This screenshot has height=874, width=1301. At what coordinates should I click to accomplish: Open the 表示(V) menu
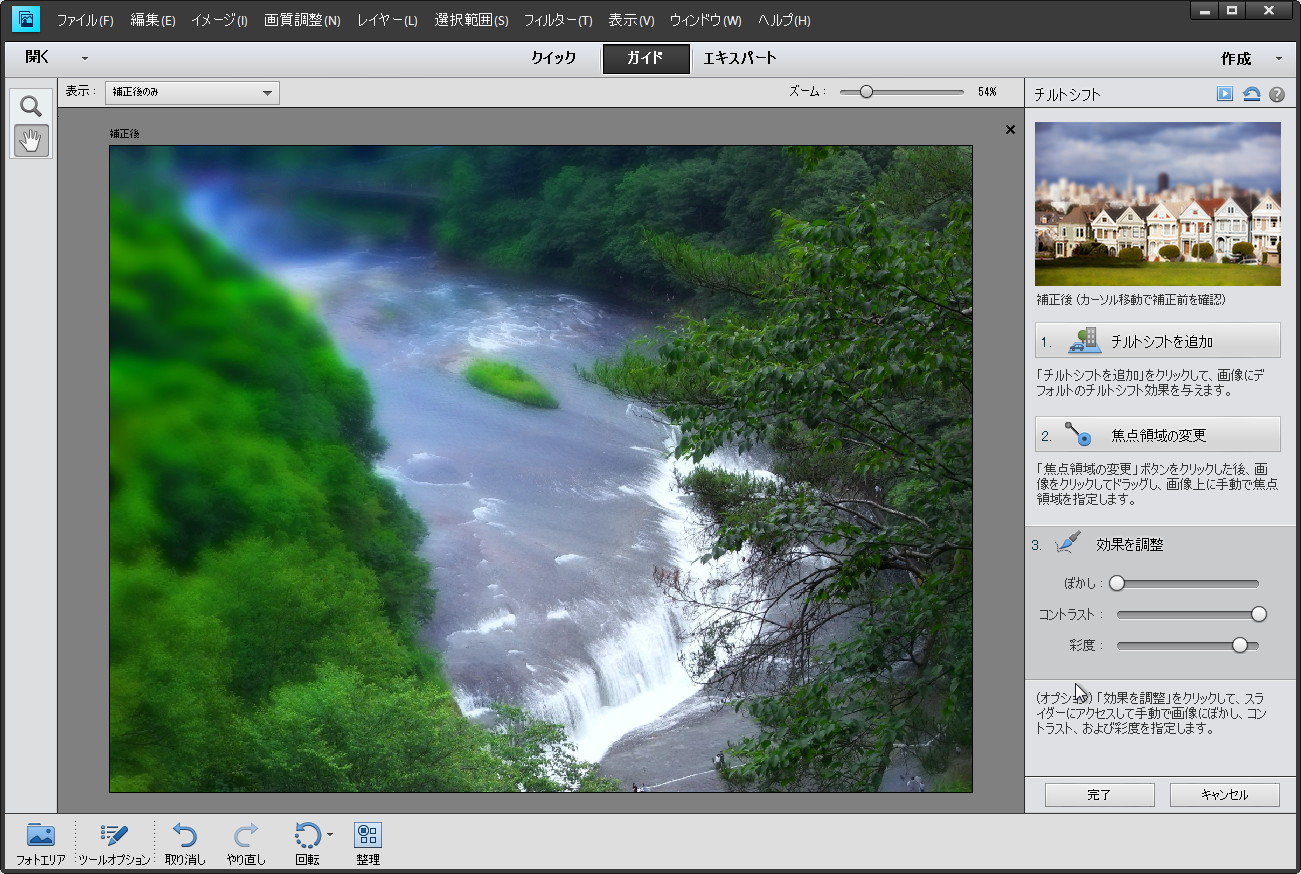click(x=631, y=20)
